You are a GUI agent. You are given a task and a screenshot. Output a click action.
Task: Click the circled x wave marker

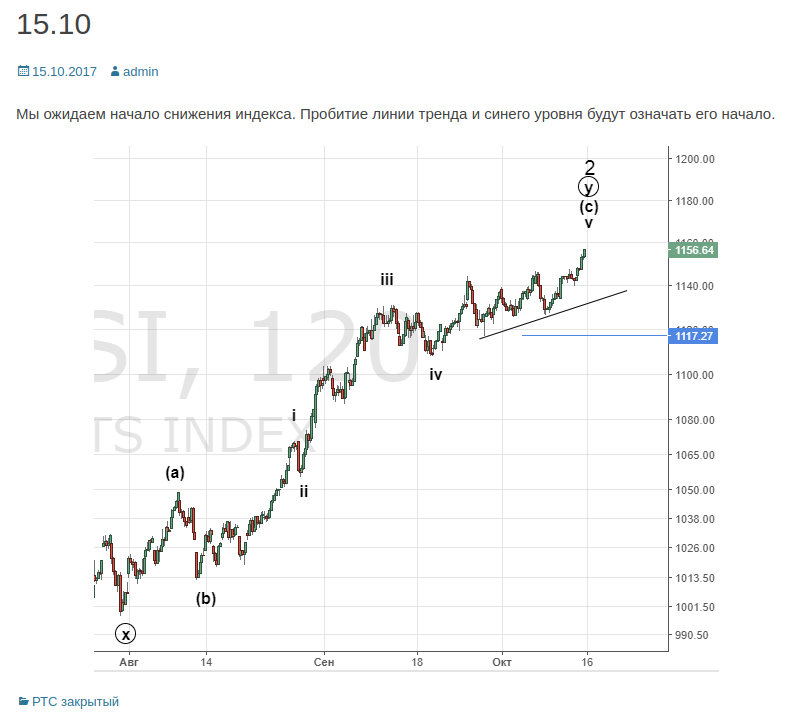tap(125, 633)
